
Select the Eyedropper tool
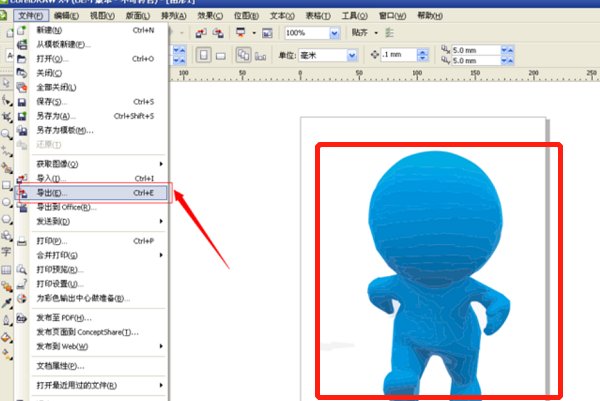pos(6,303)
